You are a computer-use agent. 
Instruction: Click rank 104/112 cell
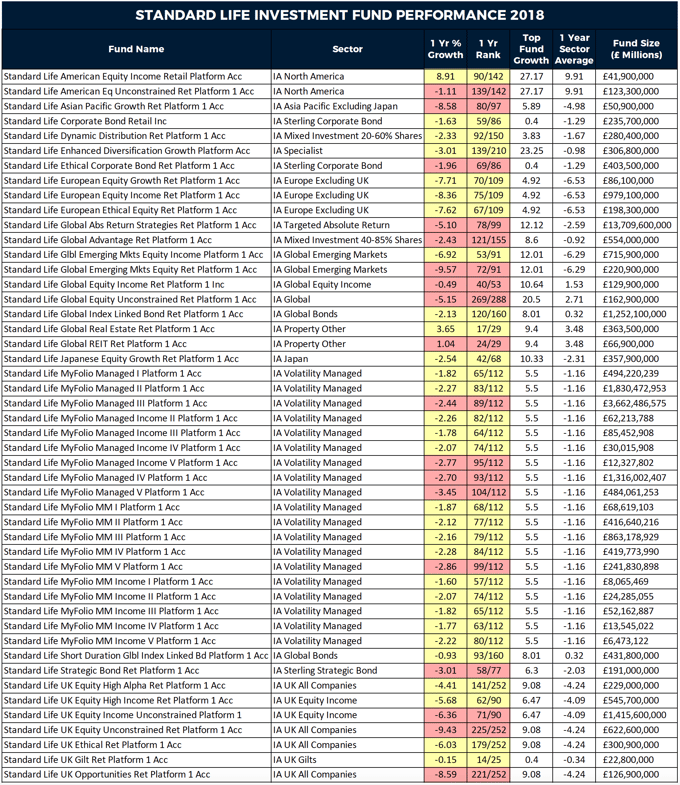[488, 493]
